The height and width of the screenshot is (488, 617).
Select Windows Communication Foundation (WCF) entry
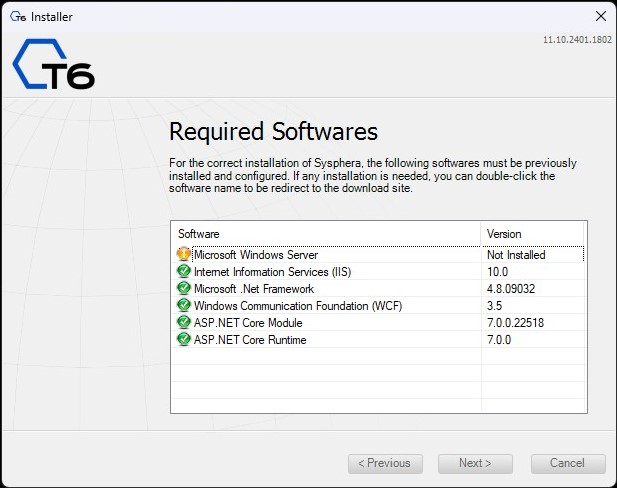(x=378, y=305)
